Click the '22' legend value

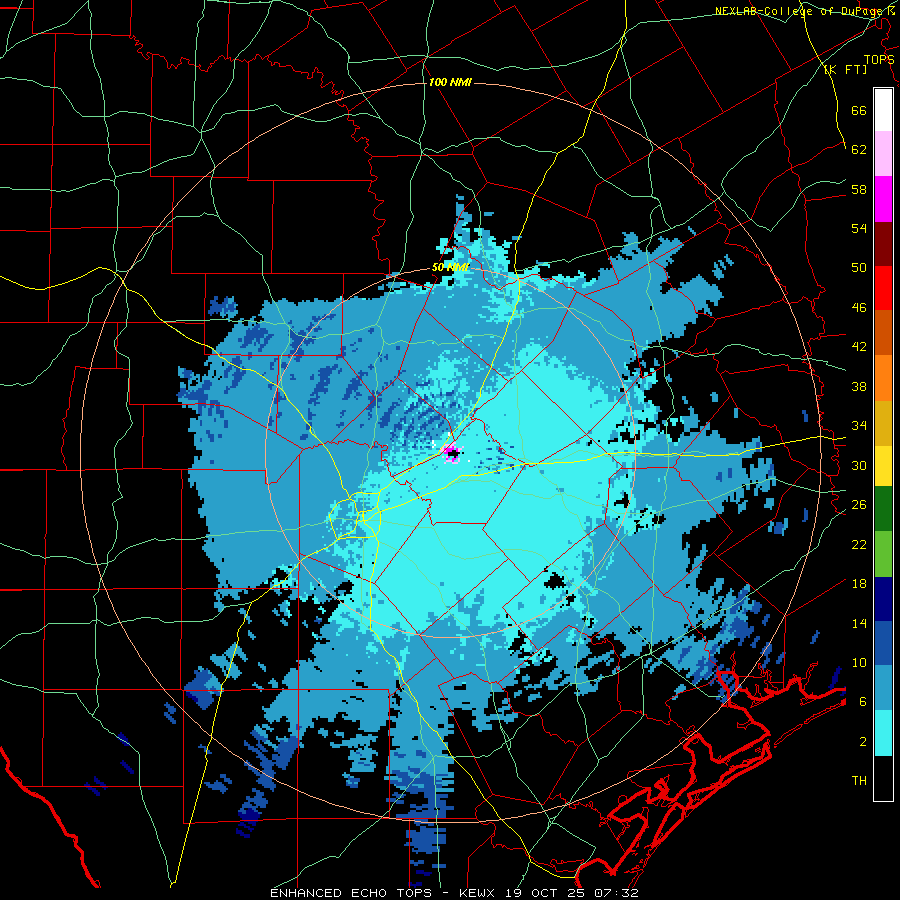859,544
